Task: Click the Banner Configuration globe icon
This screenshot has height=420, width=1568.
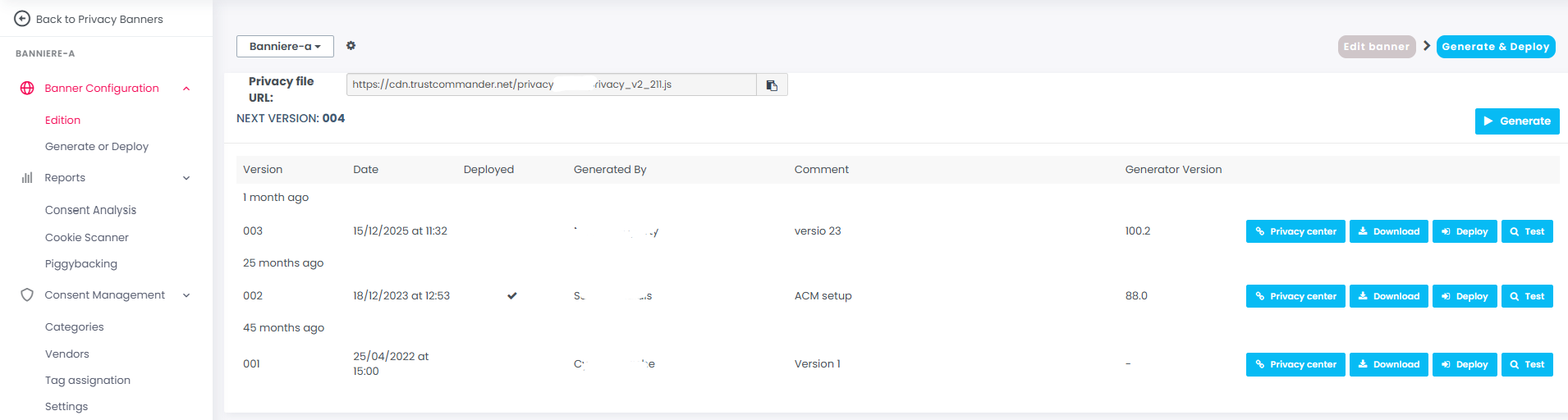Action: point(27,89)
